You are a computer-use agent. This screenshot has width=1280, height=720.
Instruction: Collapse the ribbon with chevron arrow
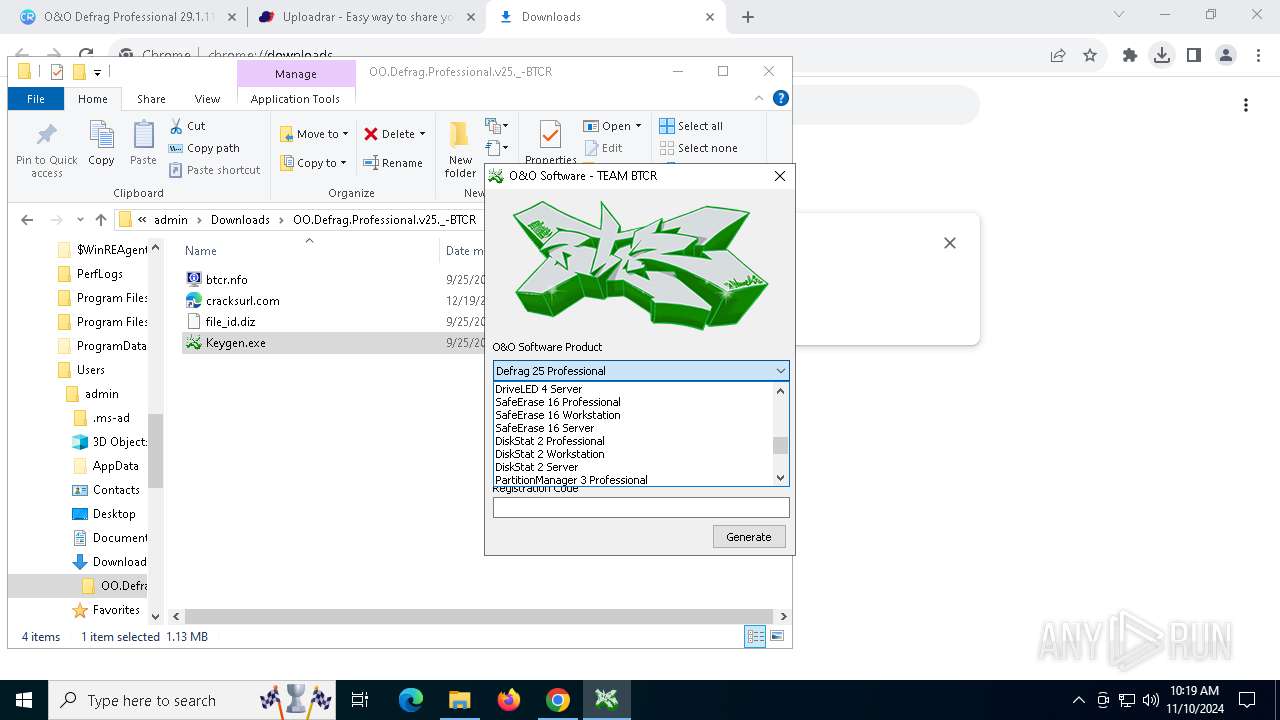click(x=759, y=98)
